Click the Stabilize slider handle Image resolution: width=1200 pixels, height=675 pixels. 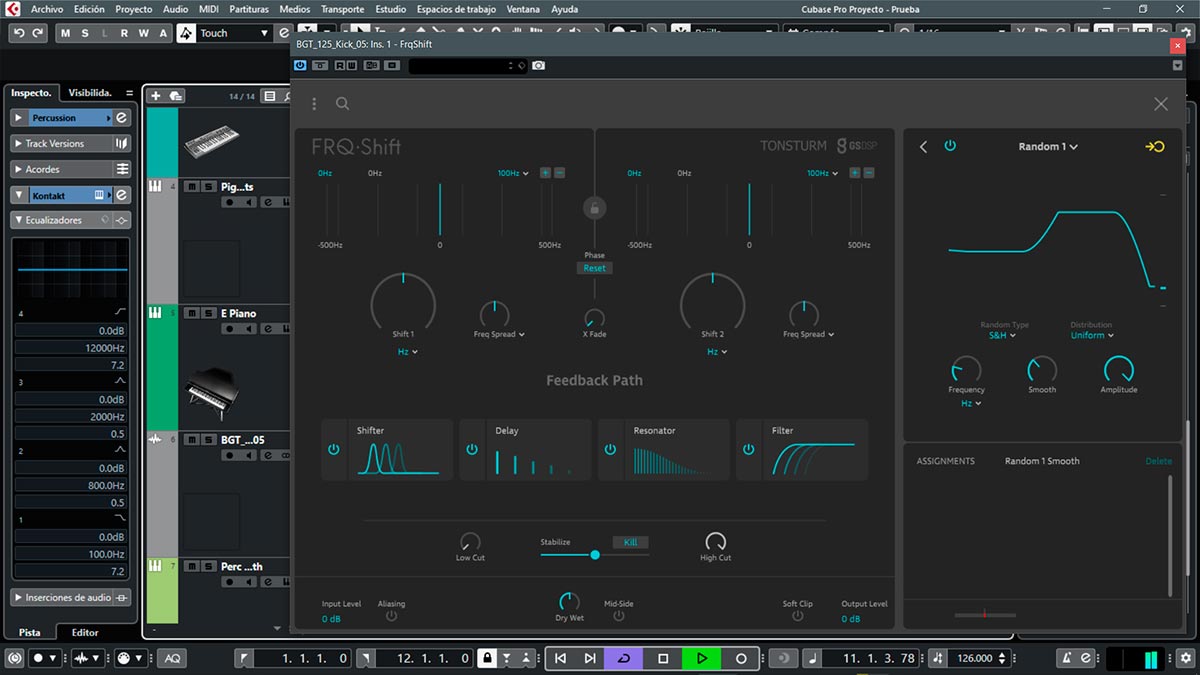(595, 554)
